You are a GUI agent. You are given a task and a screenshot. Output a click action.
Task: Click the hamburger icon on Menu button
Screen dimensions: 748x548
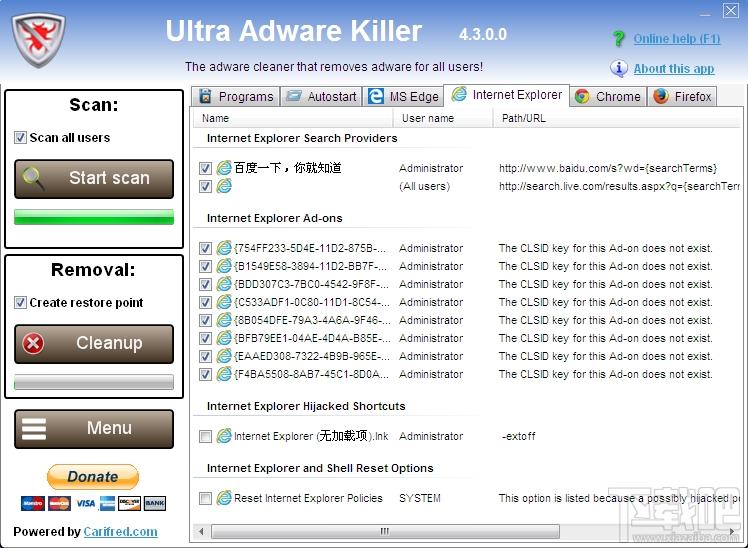coord(34,428)
